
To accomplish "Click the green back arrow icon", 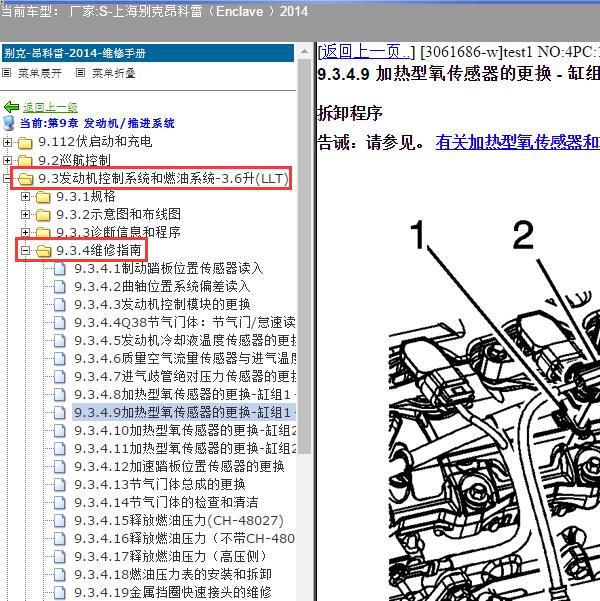I will tap(12, 107).
